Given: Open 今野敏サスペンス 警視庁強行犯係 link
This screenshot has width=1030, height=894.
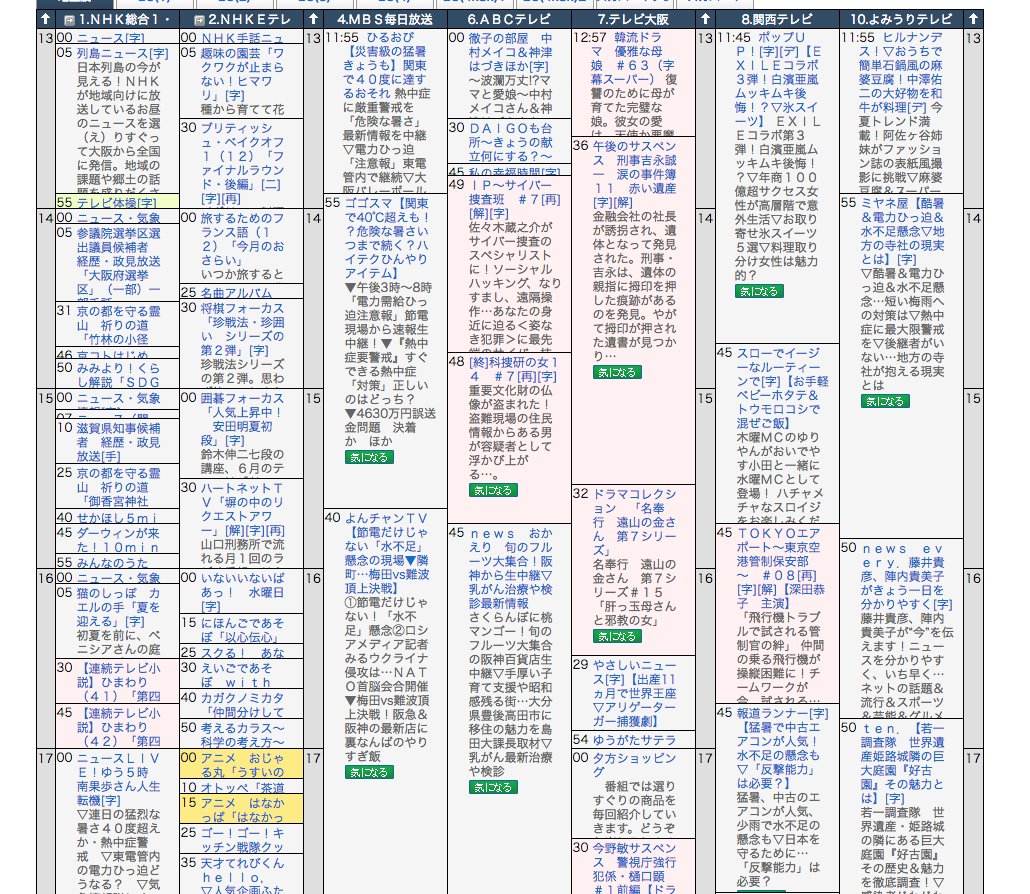Looking at the screenshot, I should [635, 869].
